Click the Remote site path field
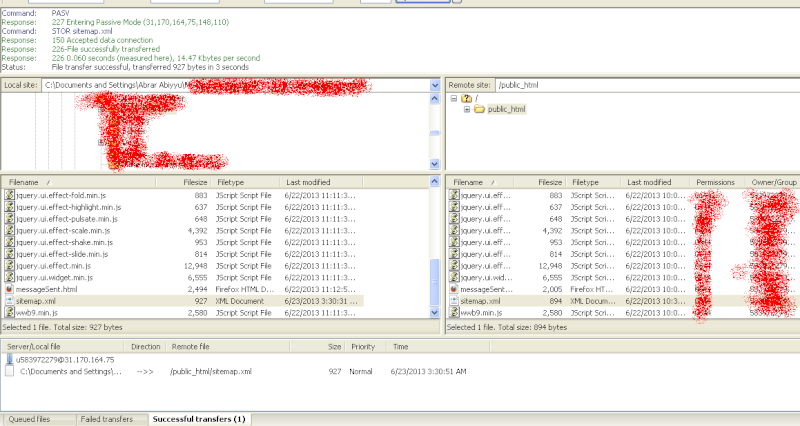This screenshot has height=426, width=800. coord(648,85)
